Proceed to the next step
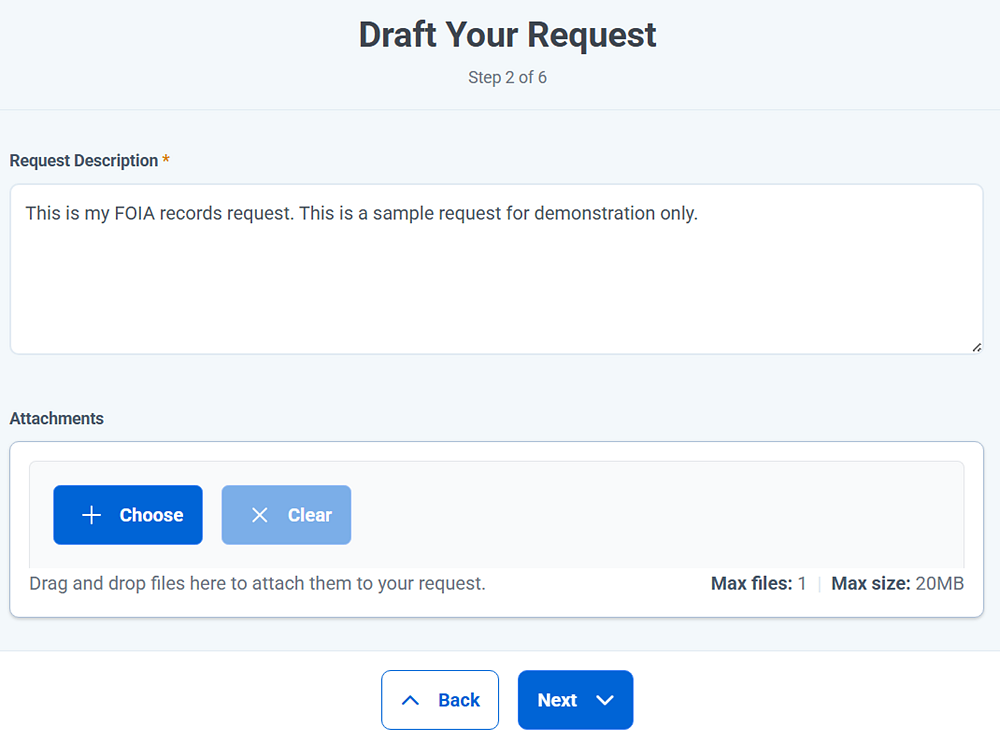 coord(575,700)
